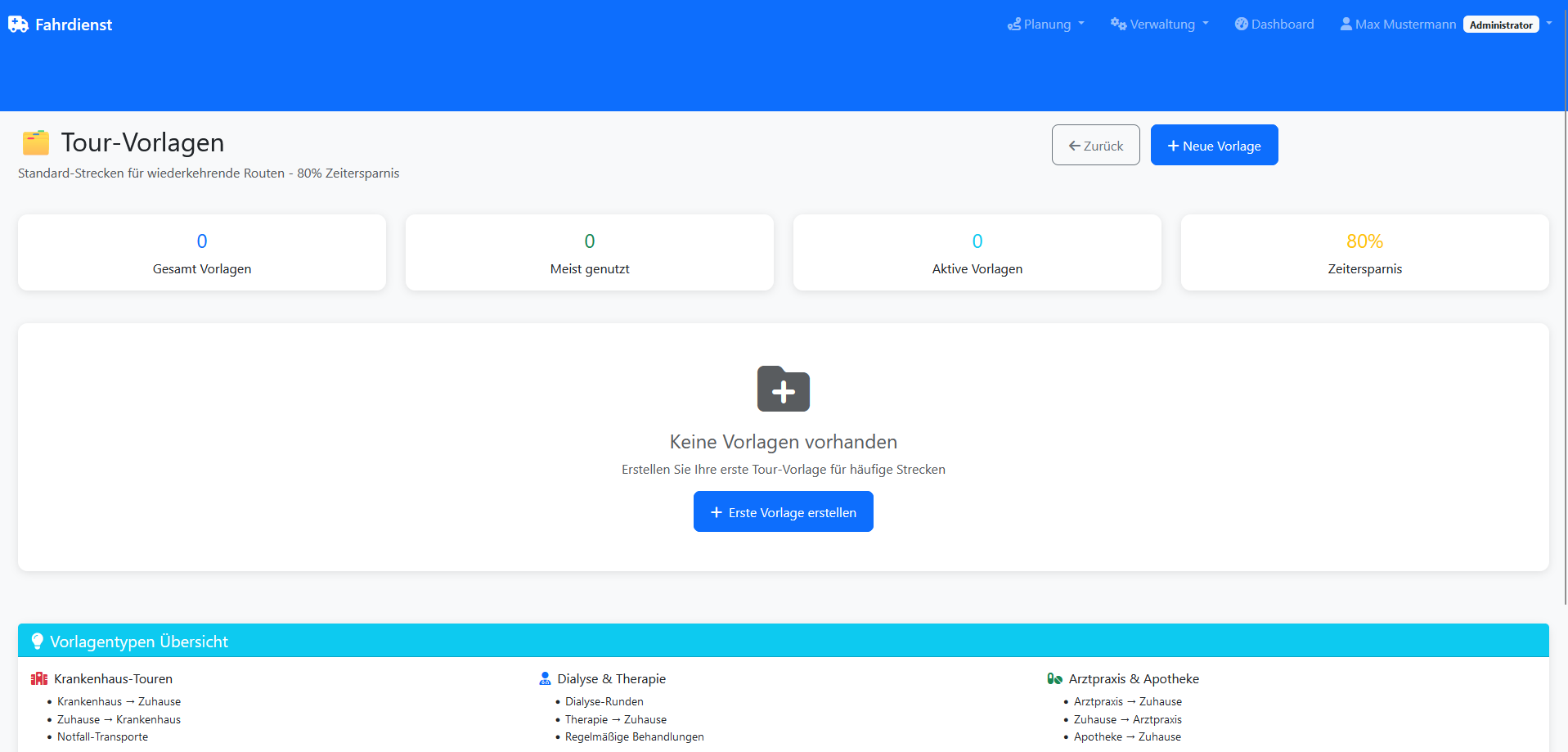Click the hospital icon beside Krankenhaus-Touren

point(38,678)
